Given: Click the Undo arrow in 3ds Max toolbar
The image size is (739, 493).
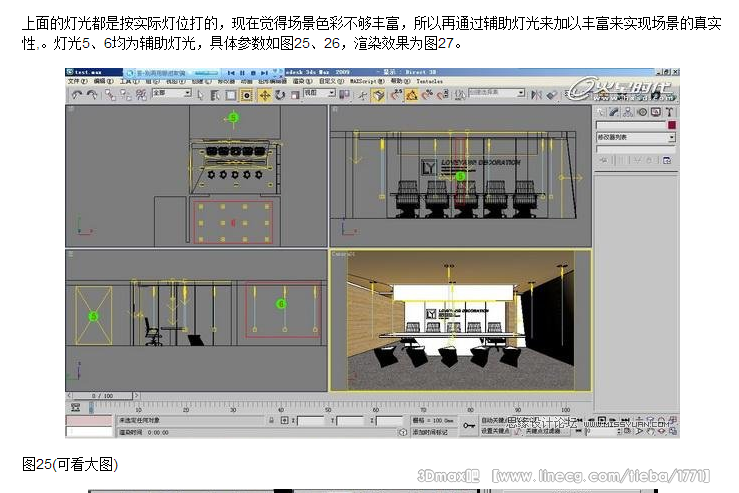Looking at the screenshot, I should [x=76, y=95].
